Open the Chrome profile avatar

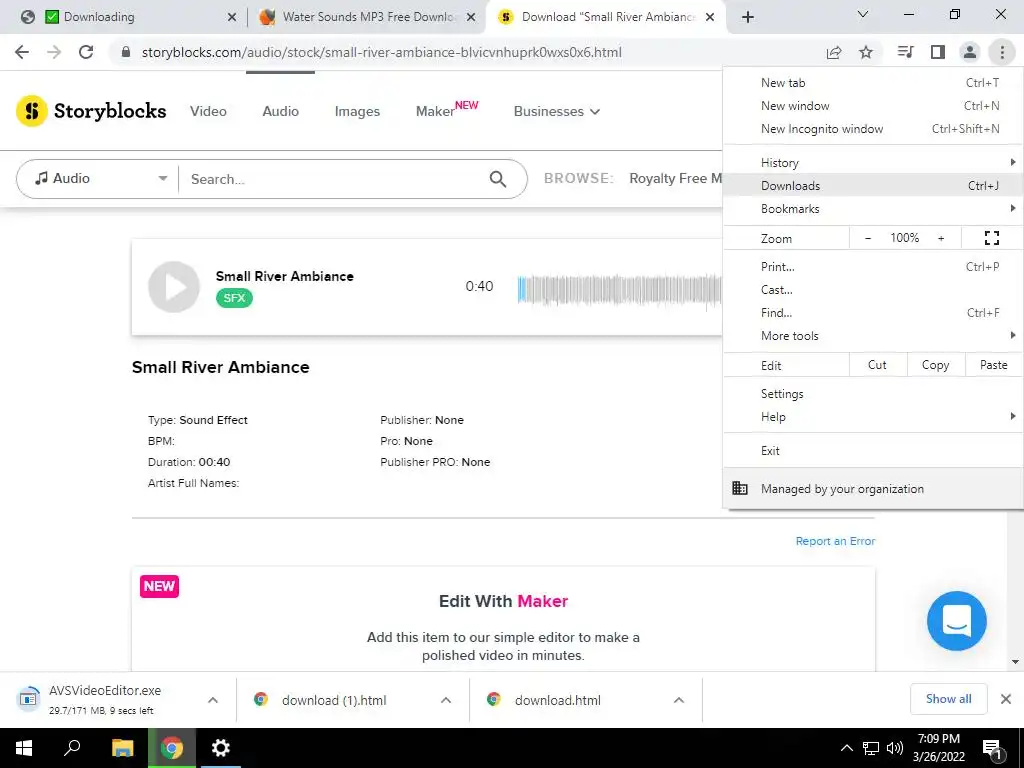970,52
